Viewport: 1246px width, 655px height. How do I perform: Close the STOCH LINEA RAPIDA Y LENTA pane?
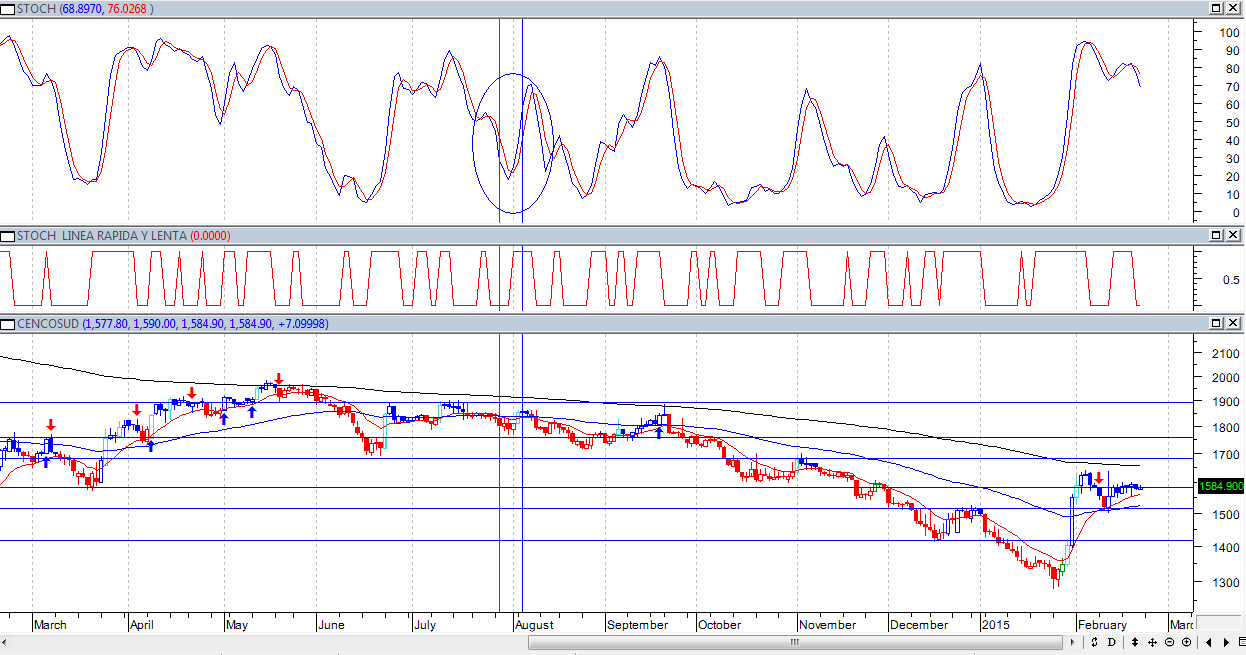[x=1233, y=235]
